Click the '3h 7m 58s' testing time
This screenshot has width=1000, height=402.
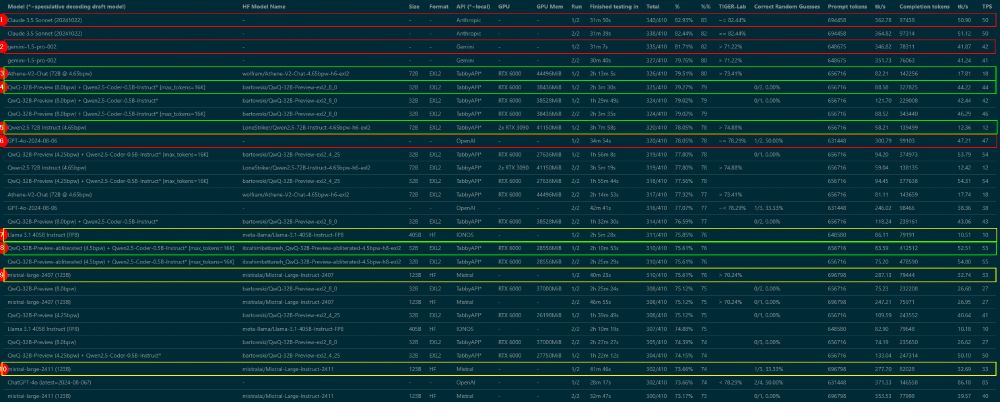click(602, 128)
